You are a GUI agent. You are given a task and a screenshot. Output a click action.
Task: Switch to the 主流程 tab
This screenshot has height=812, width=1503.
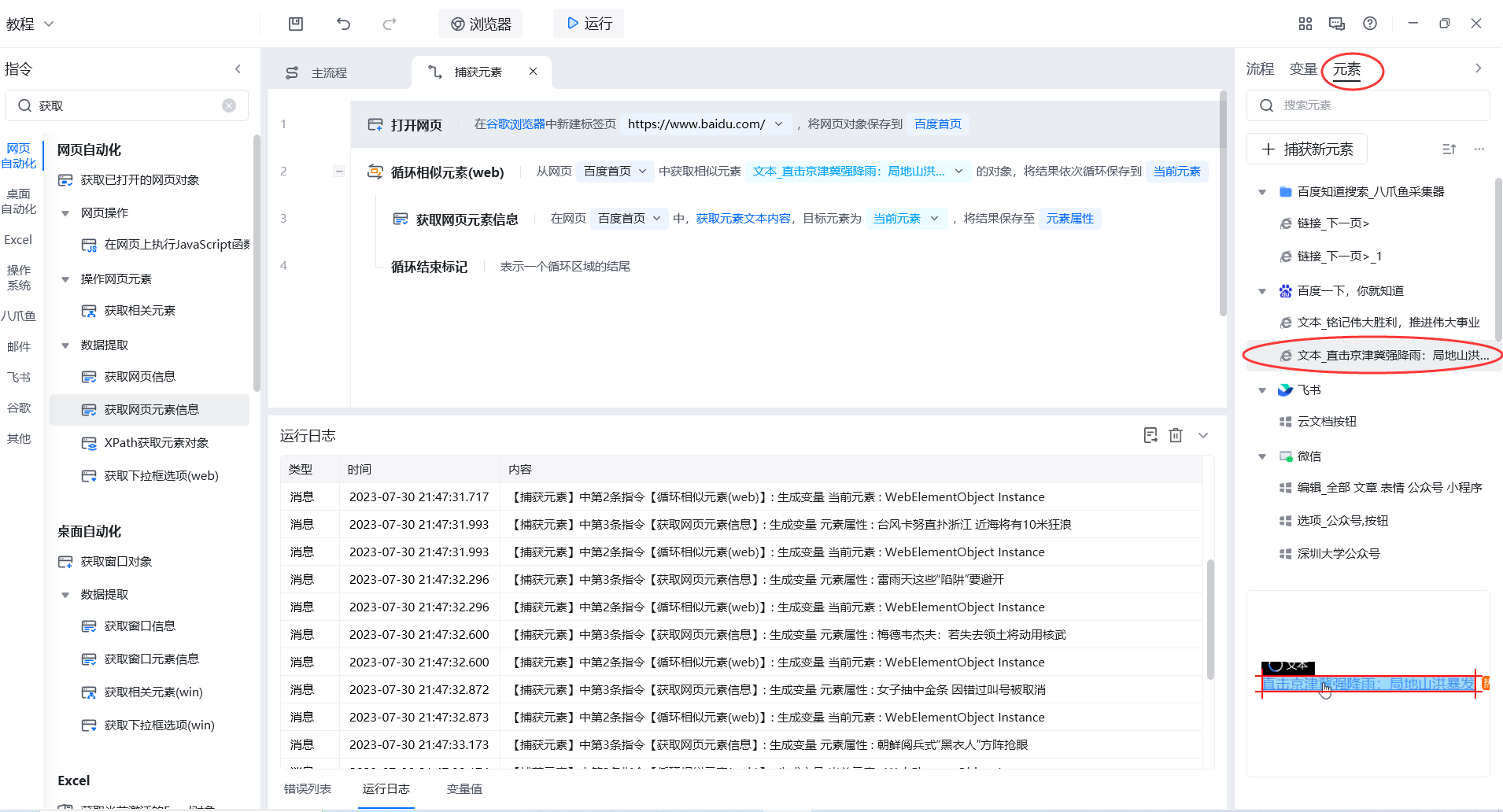tap(316, 72)
